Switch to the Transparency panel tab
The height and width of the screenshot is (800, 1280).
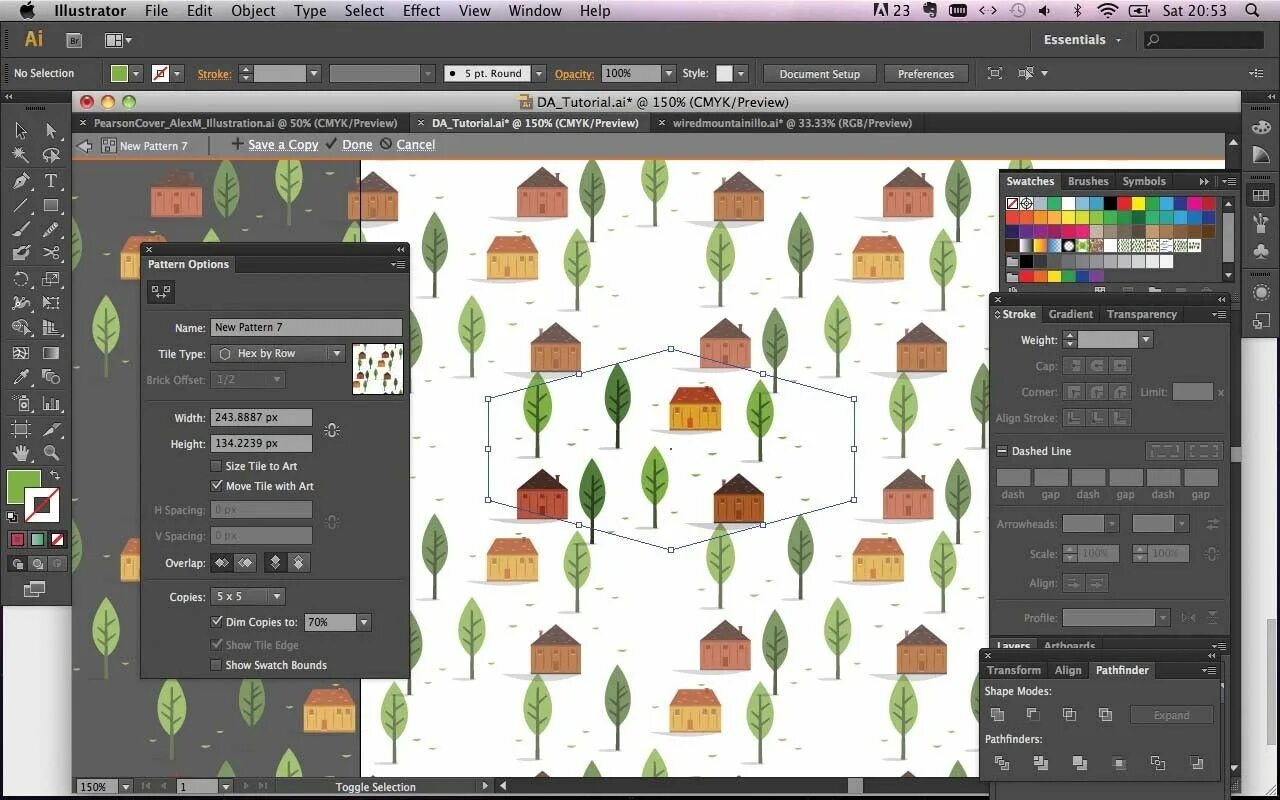[x=1141, y=314]
